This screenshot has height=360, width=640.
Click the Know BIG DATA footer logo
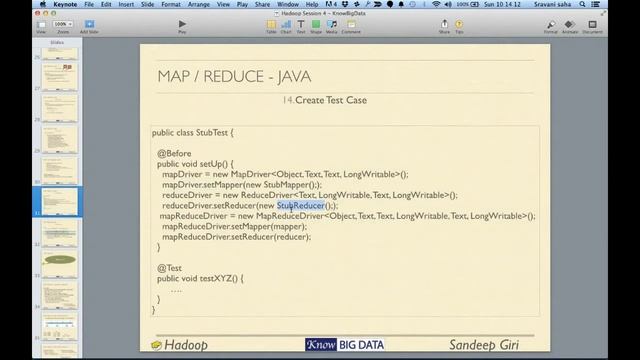point(344,345)
